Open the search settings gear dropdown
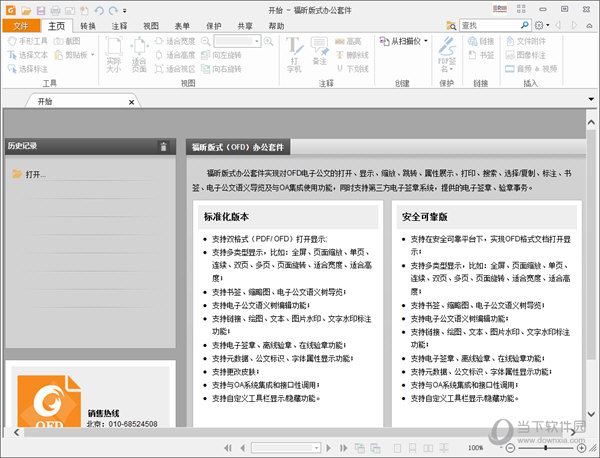600x458 pixels. tap(542, 25)
